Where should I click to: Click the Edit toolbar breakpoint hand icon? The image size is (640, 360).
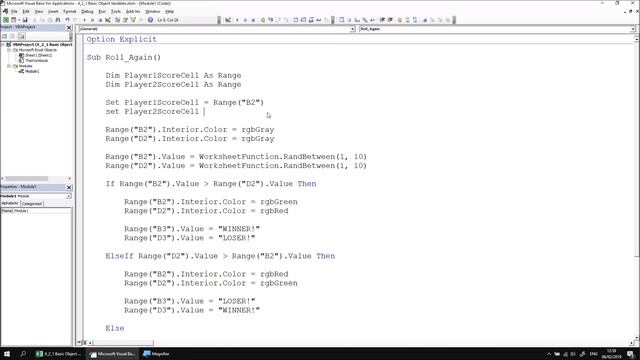400,20
